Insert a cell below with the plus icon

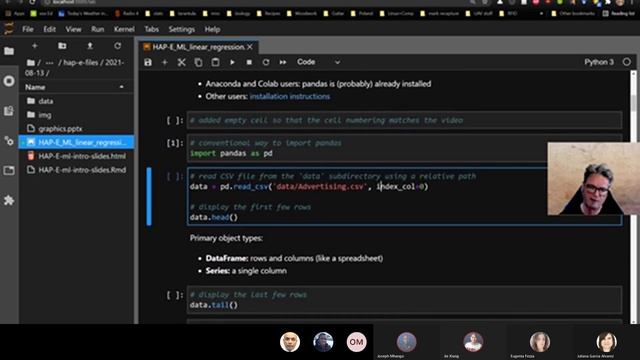164,62
